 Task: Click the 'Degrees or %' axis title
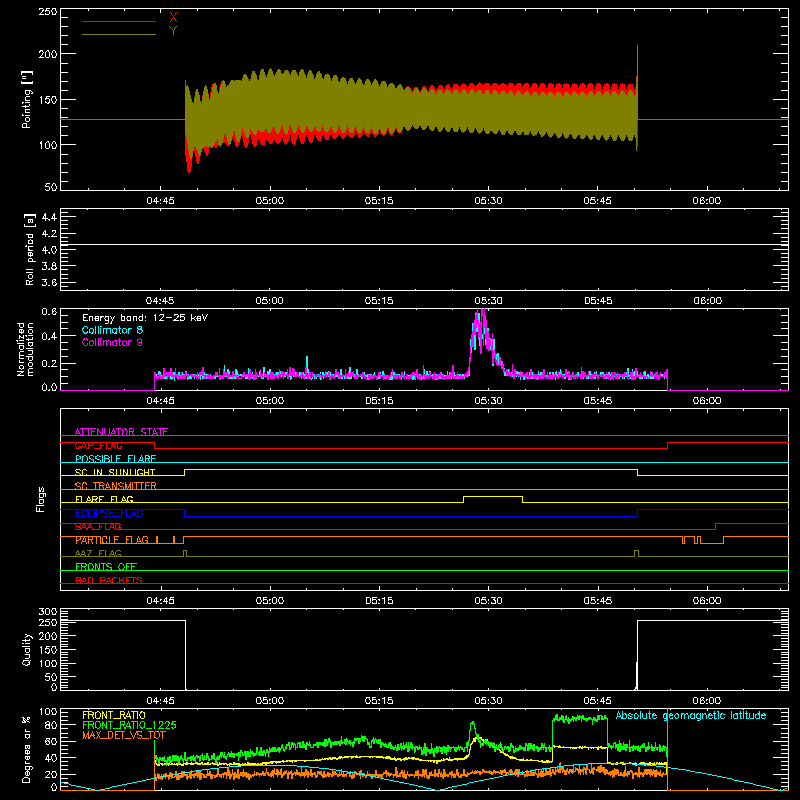coord(27,749)
